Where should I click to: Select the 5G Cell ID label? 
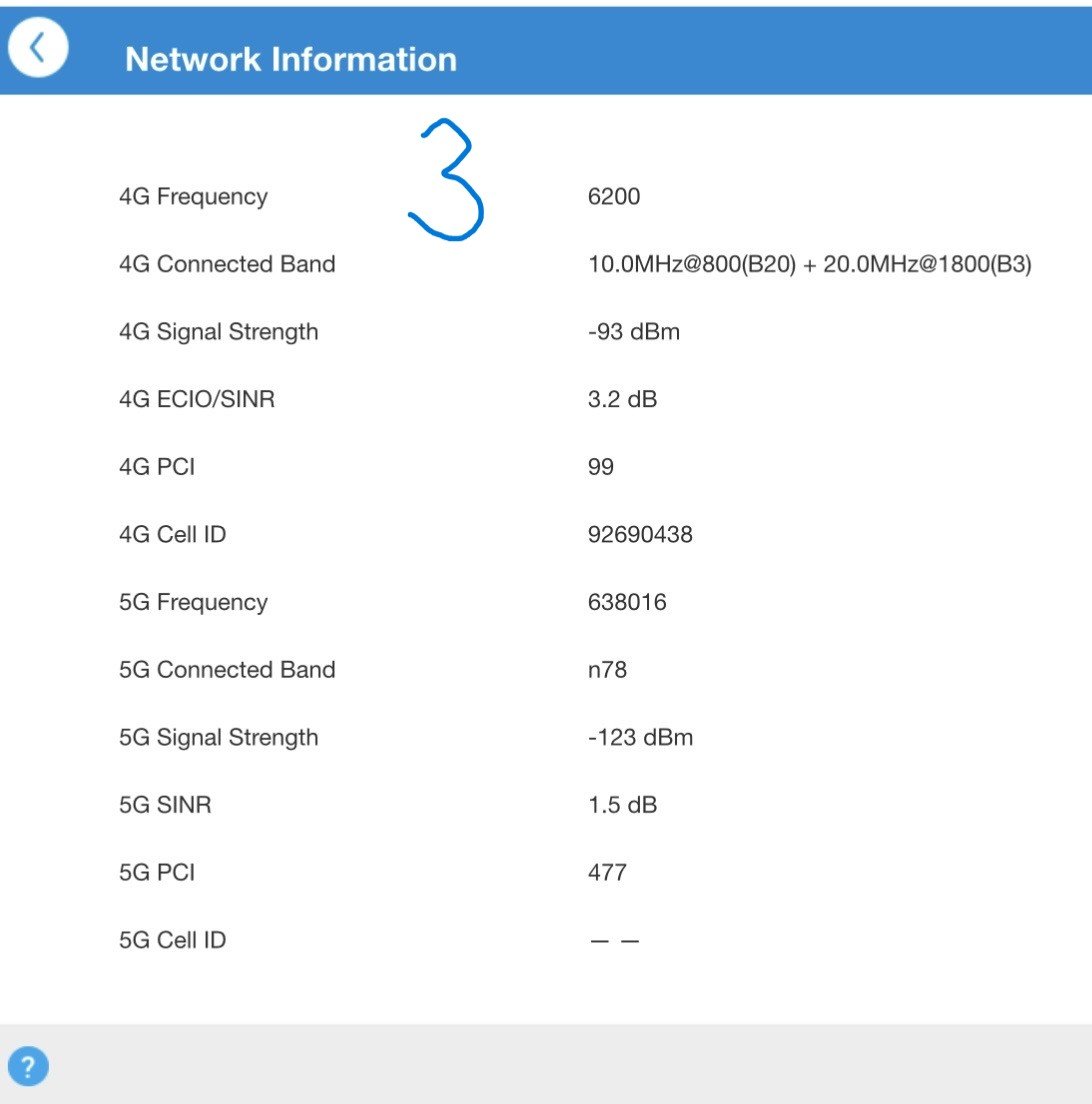click(172, 940)
